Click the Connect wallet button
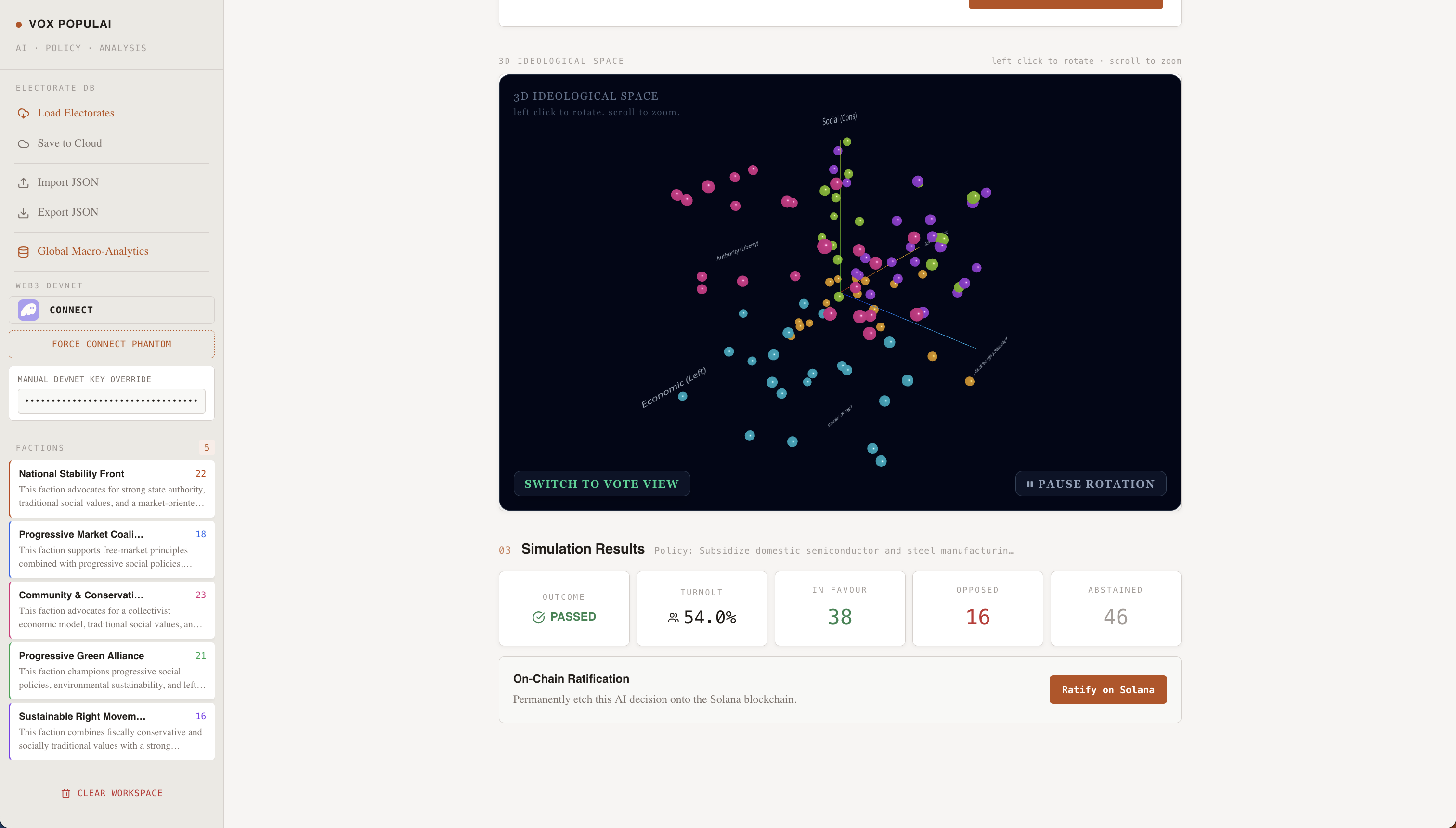This screenshot has height=828, width=1456. pos(112,310)
